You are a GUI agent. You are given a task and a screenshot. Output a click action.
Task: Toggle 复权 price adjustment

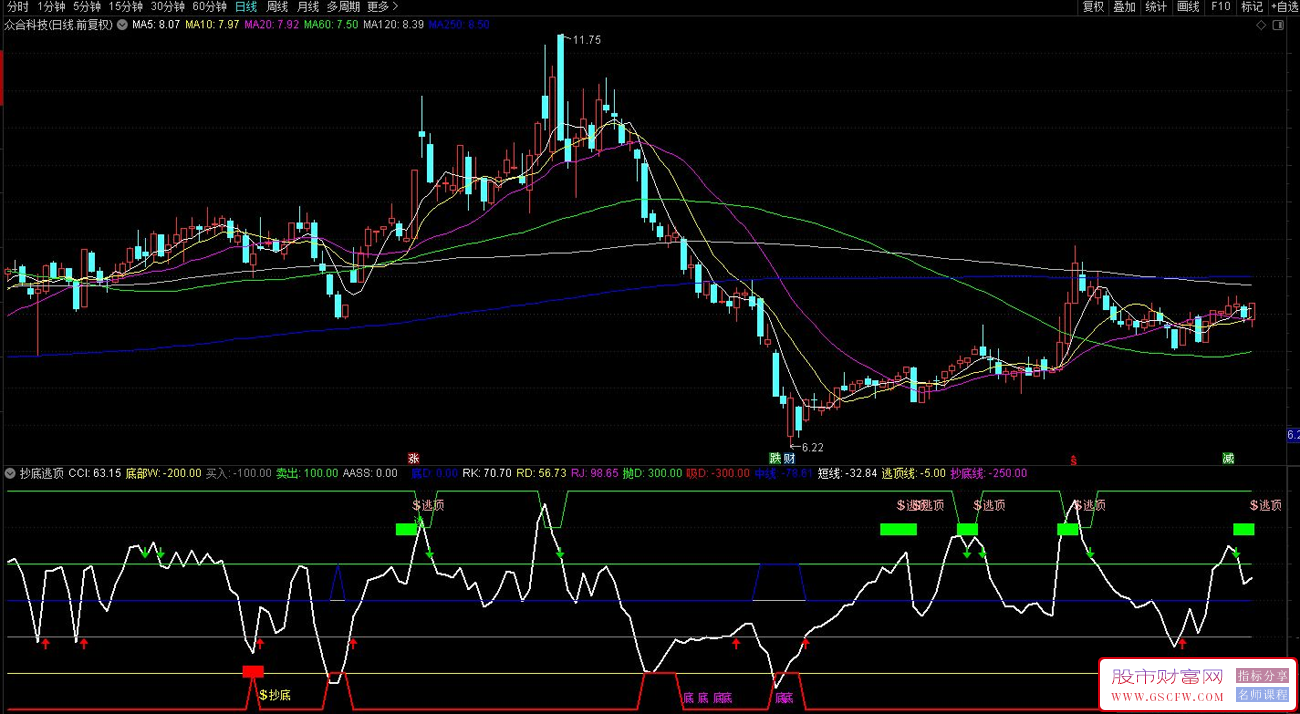[1092, 7]
